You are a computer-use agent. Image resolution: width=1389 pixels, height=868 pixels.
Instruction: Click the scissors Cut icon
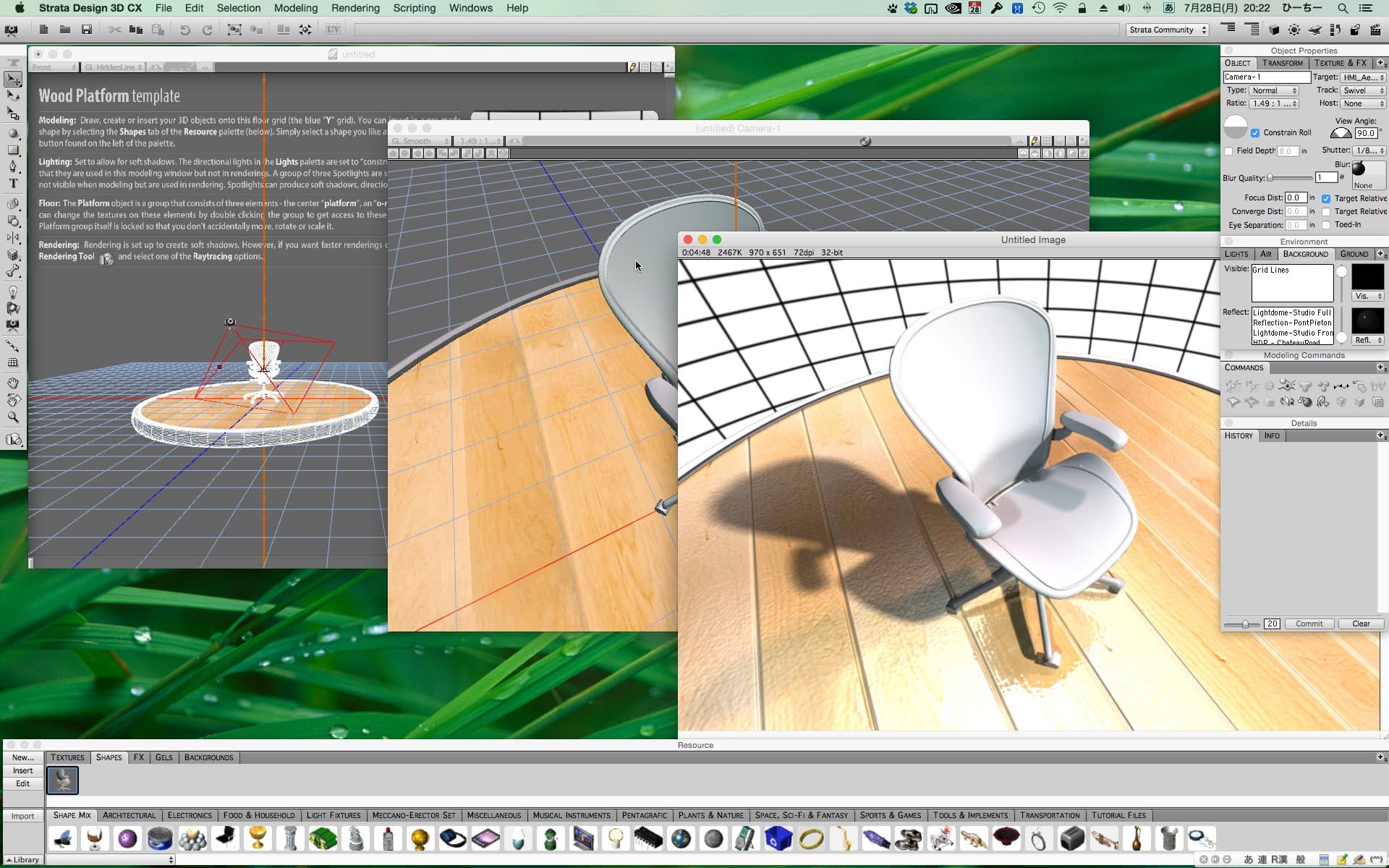(114, 30)
